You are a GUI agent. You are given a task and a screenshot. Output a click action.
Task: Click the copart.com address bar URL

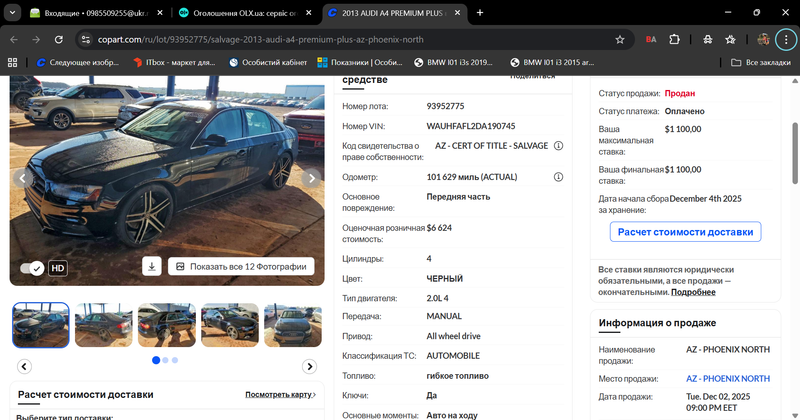click(x=260, y=39)
